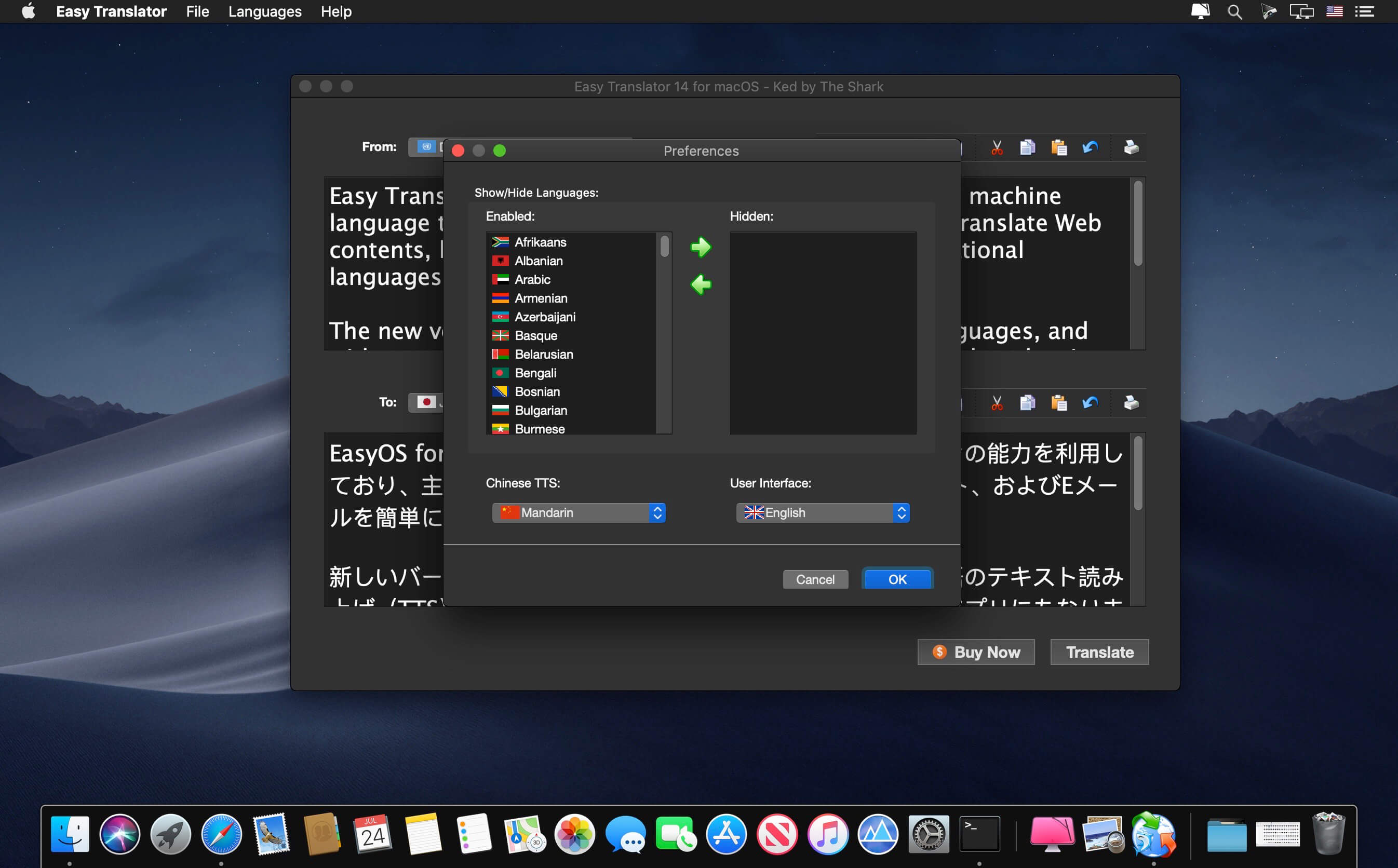Select Azerbaijani in Enabled list
Screen dimensions: 1398x868
tap(572, 317)
